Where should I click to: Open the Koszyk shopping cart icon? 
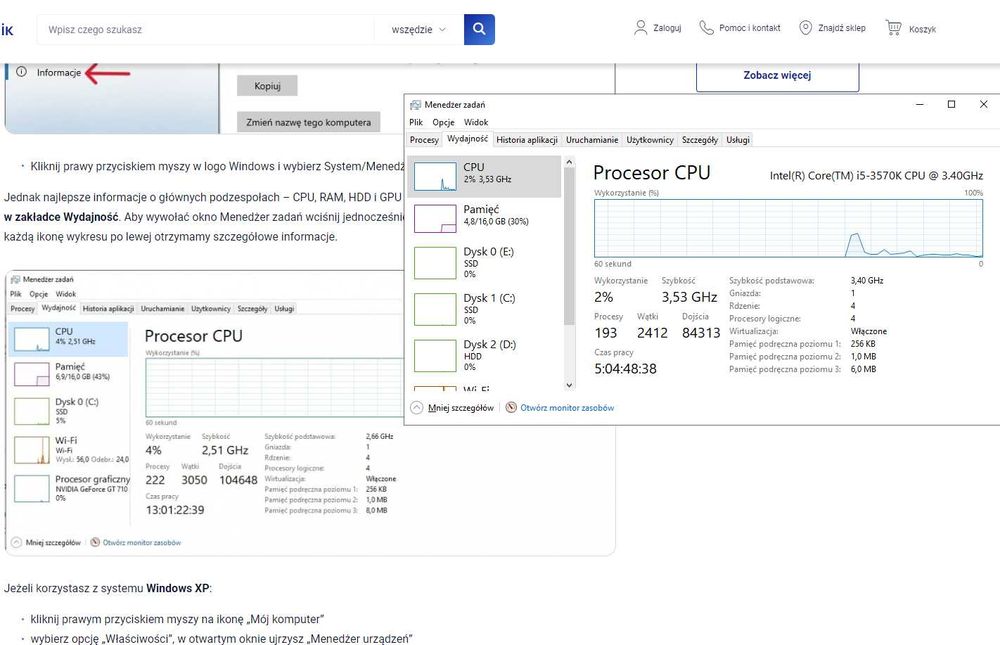pos(893,28)
